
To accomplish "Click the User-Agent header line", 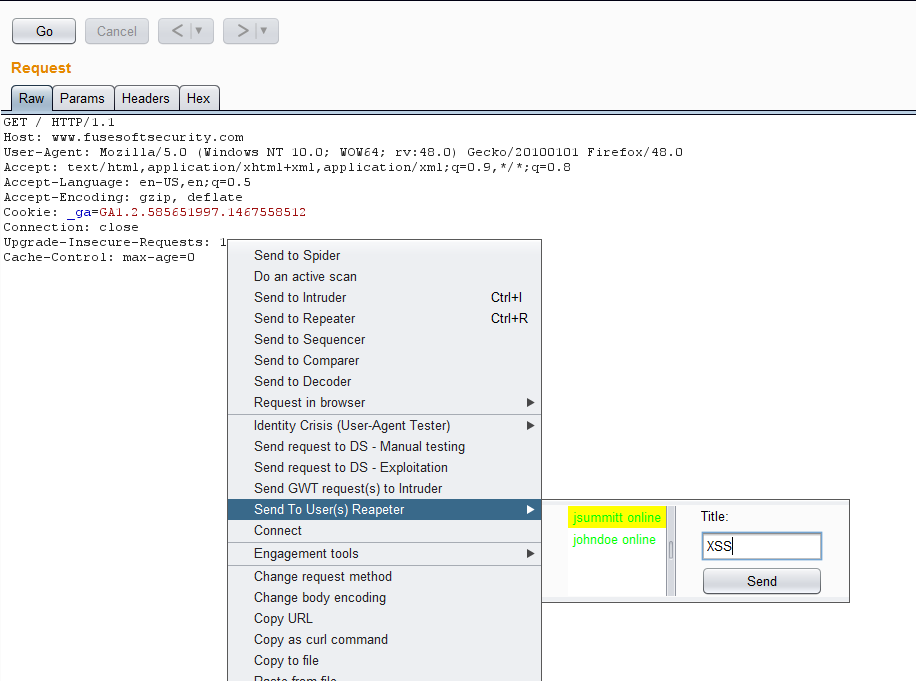I will pyautogui.click(x=343, y=152).
